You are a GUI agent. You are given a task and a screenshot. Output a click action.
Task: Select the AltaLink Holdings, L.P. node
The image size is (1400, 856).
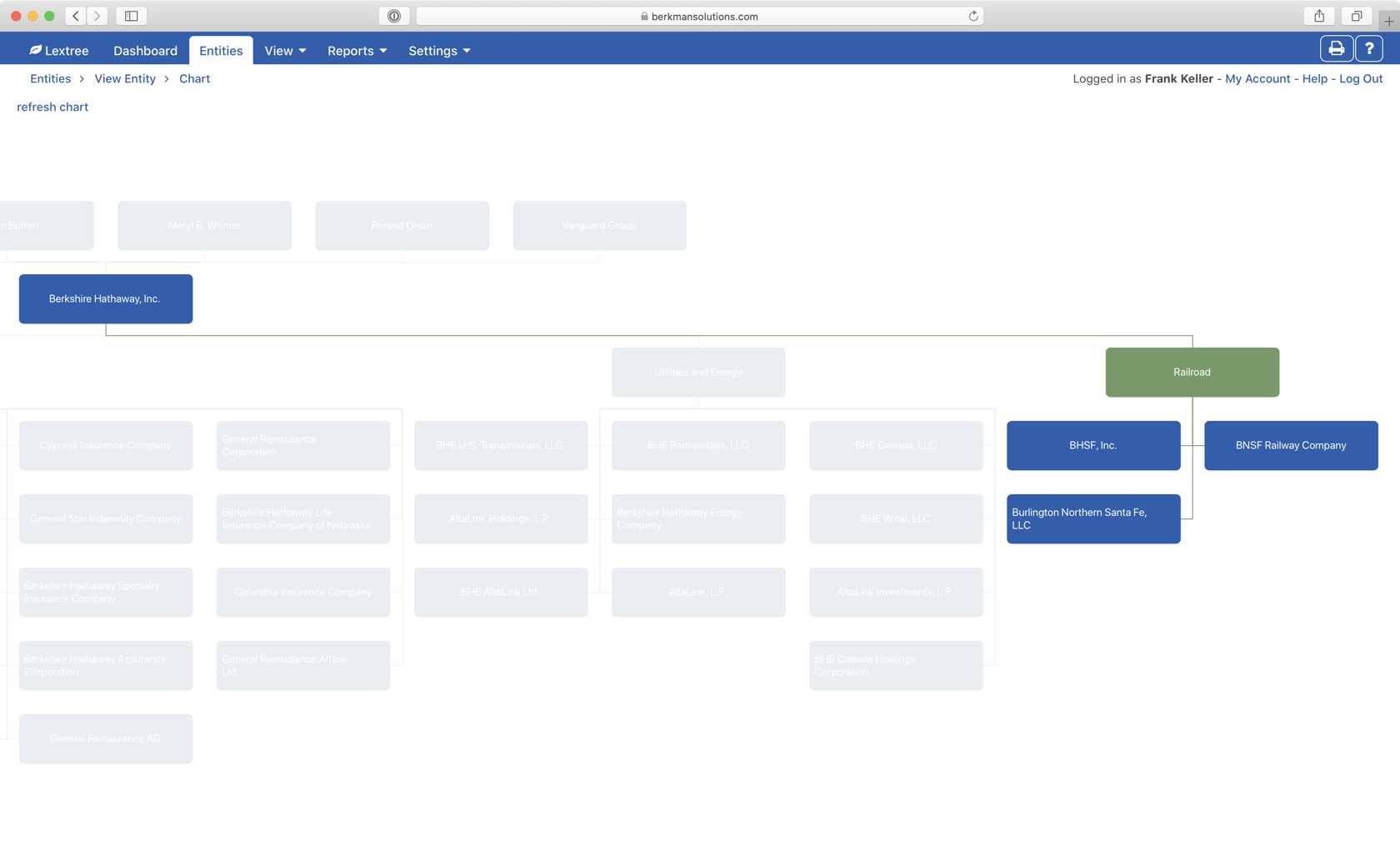click(x=501, y=518)
